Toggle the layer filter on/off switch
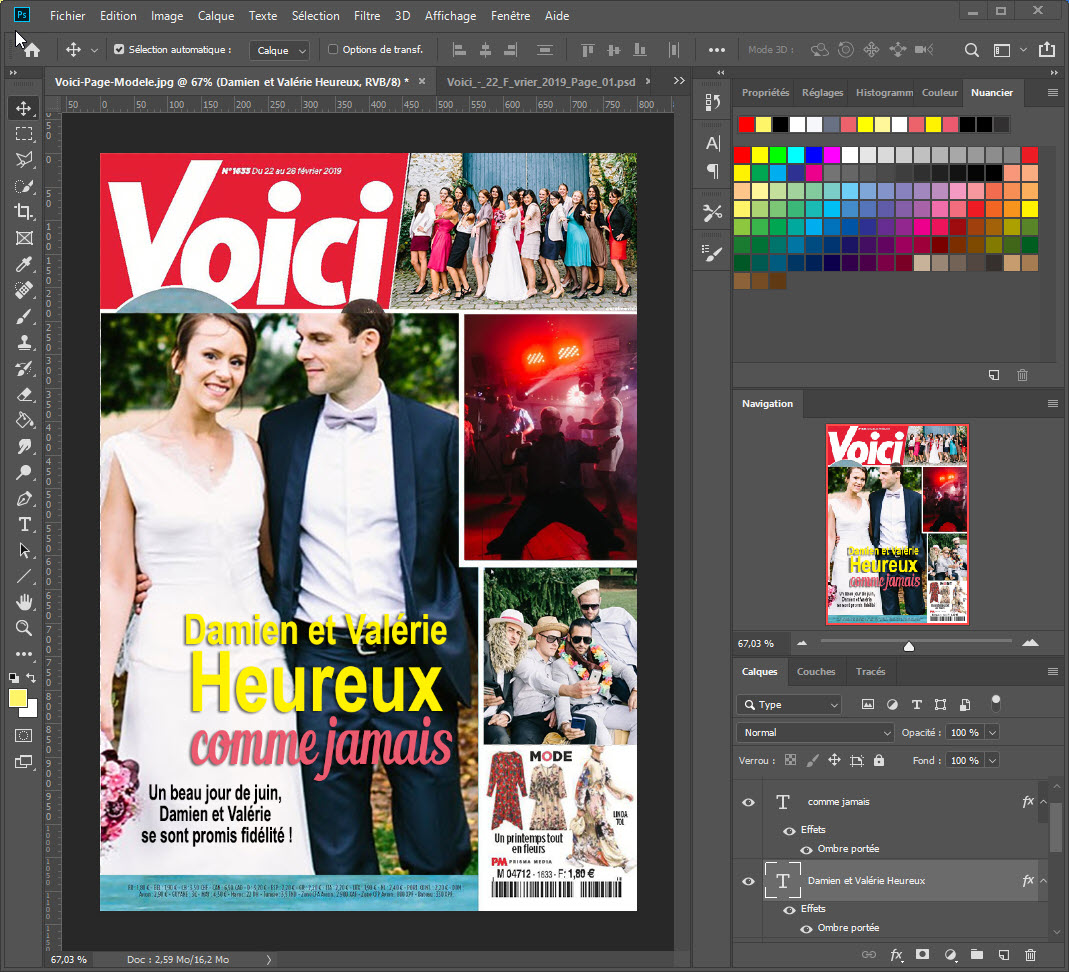 tap(996, 702)
